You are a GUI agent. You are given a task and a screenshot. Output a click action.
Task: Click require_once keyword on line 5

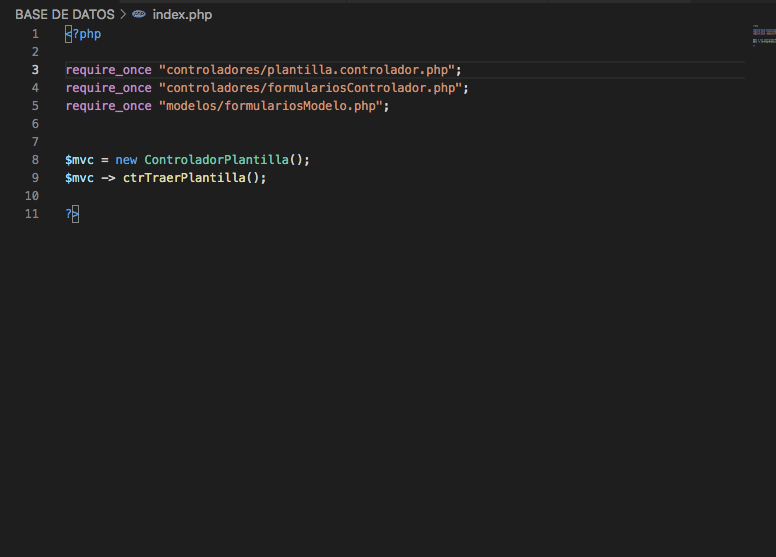(108, 106)
